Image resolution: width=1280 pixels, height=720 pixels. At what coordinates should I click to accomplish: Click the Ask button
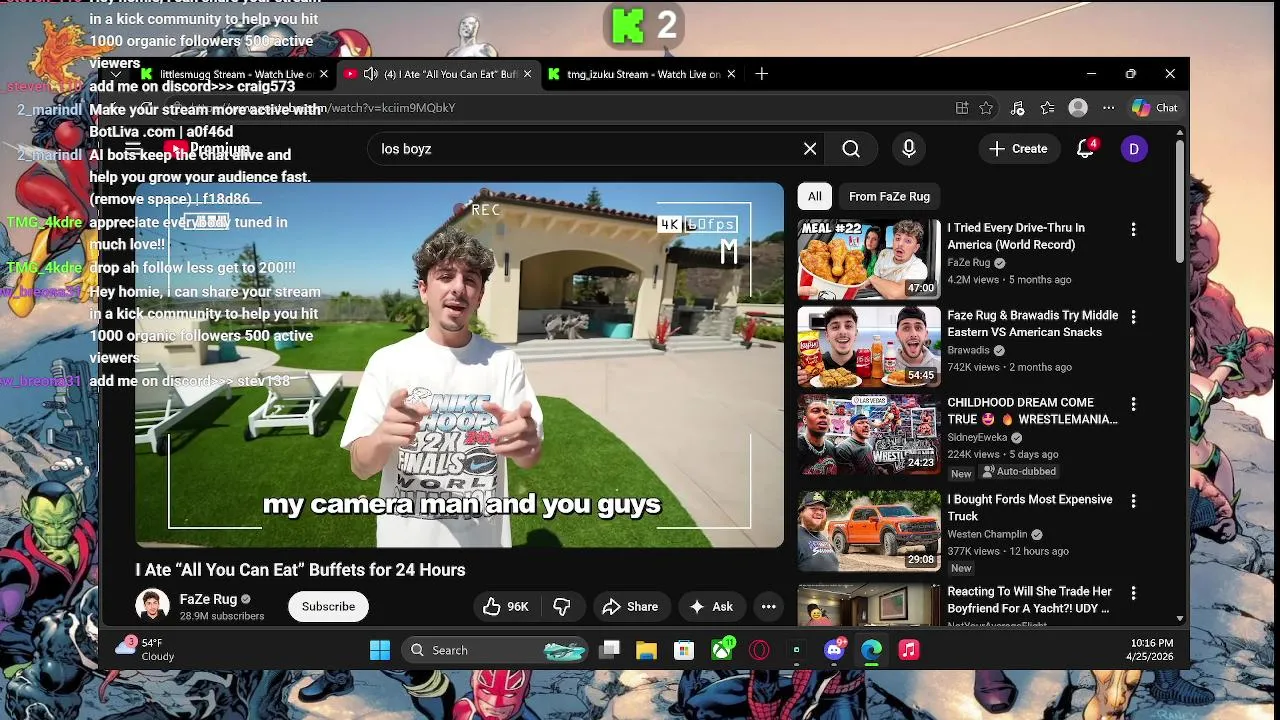[712, 607]
